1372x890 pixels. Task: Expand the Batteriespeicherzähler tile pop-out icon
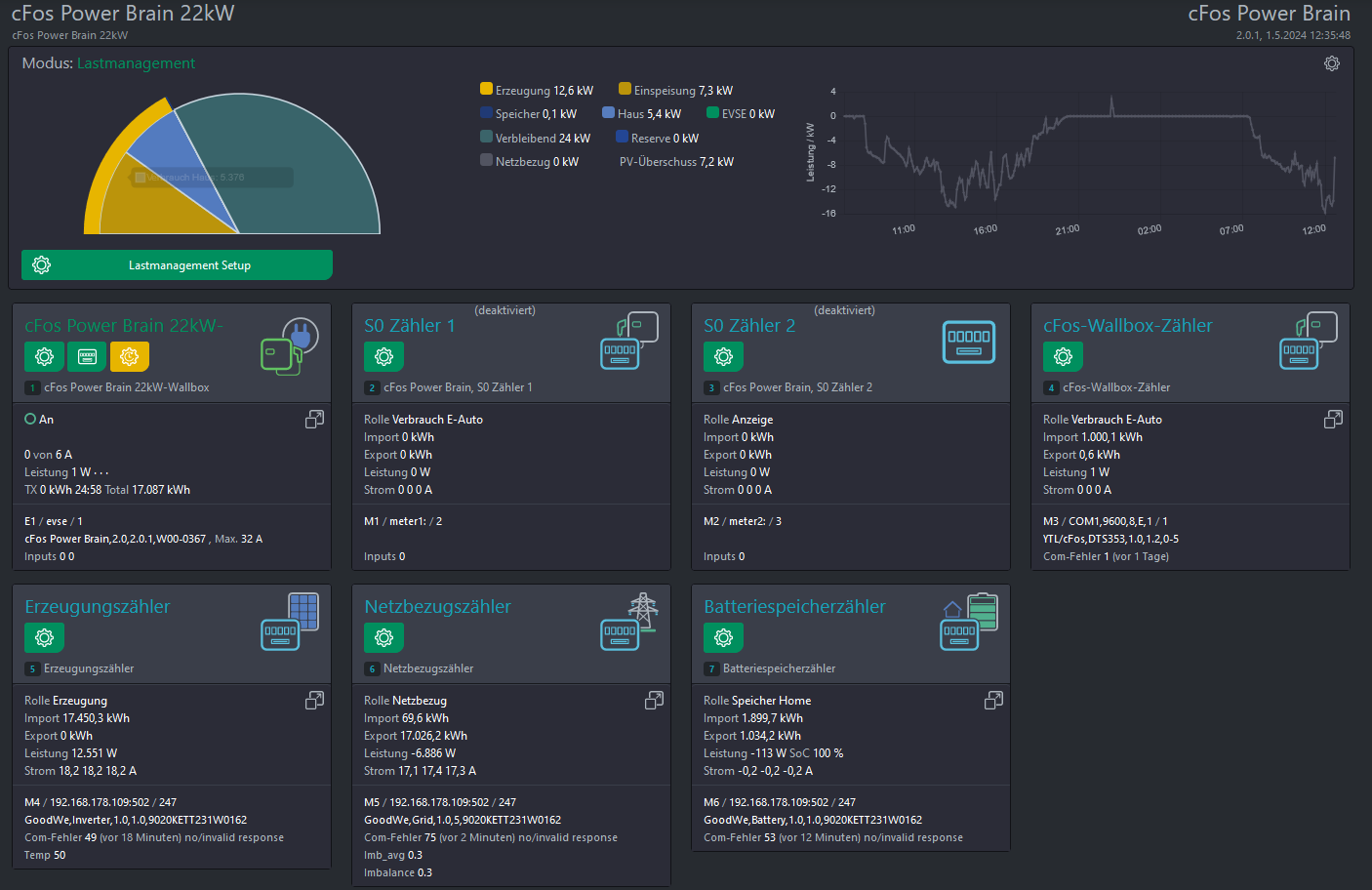993,700
